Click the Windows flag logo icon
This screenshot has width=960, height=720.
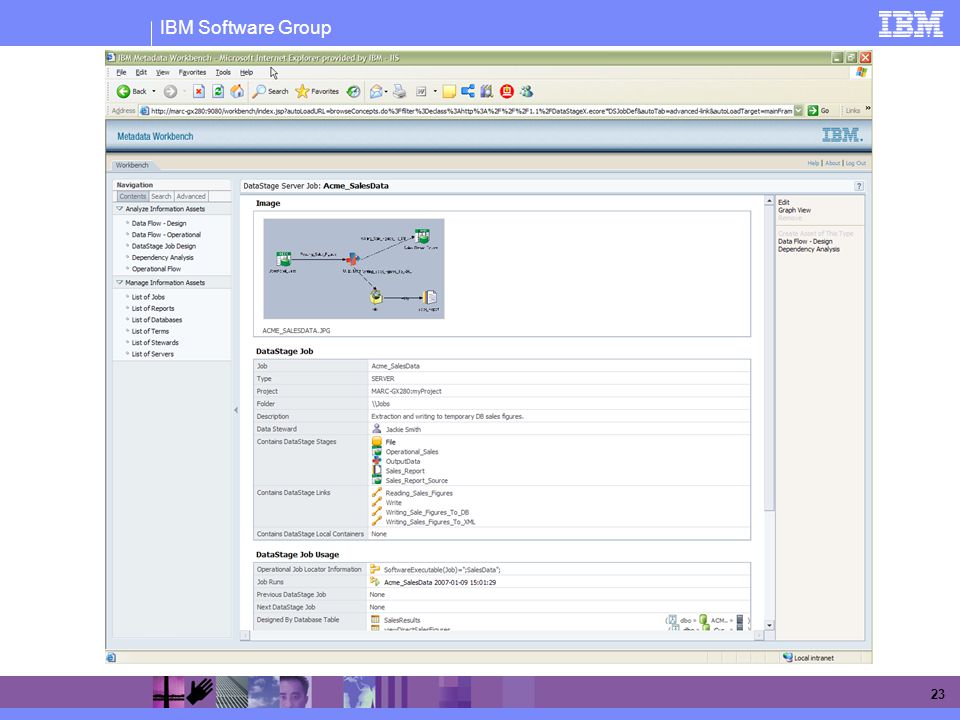tap(861, 72)
